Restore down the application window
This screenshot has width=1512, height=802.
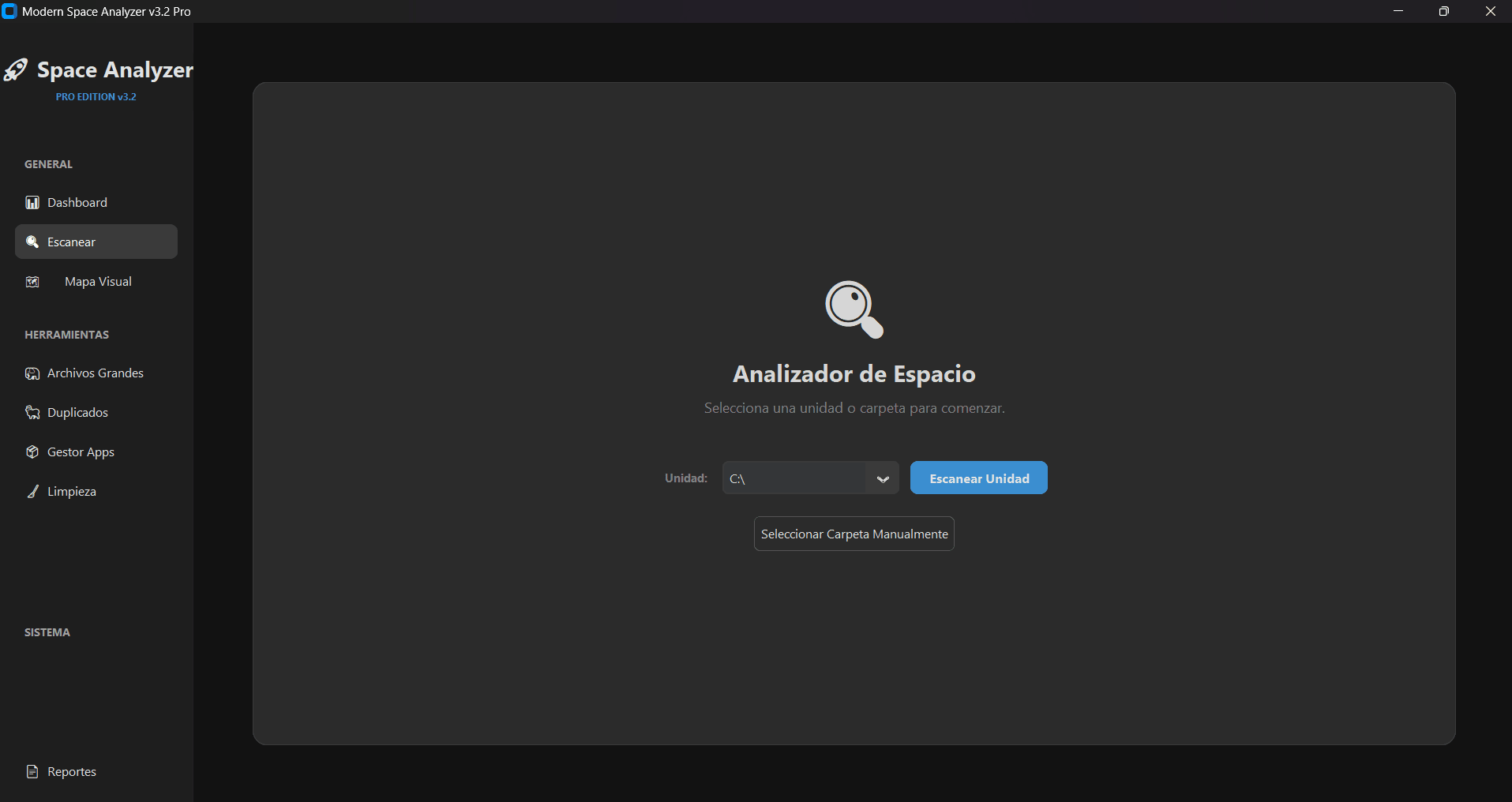[1444, 11]
